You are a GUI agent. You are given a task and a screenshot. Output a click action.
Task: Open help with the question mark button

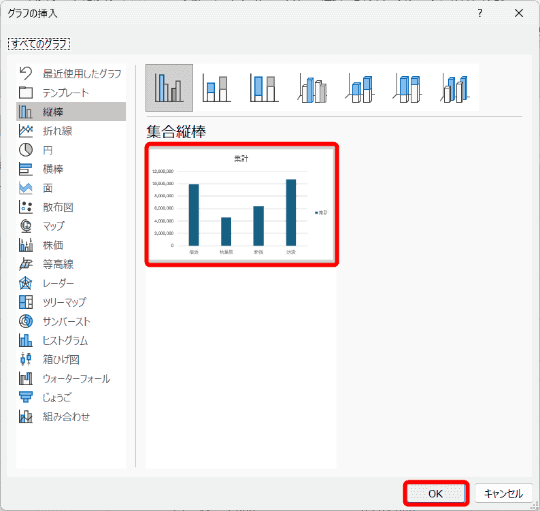pyautogui.click(x=480, y=13)
